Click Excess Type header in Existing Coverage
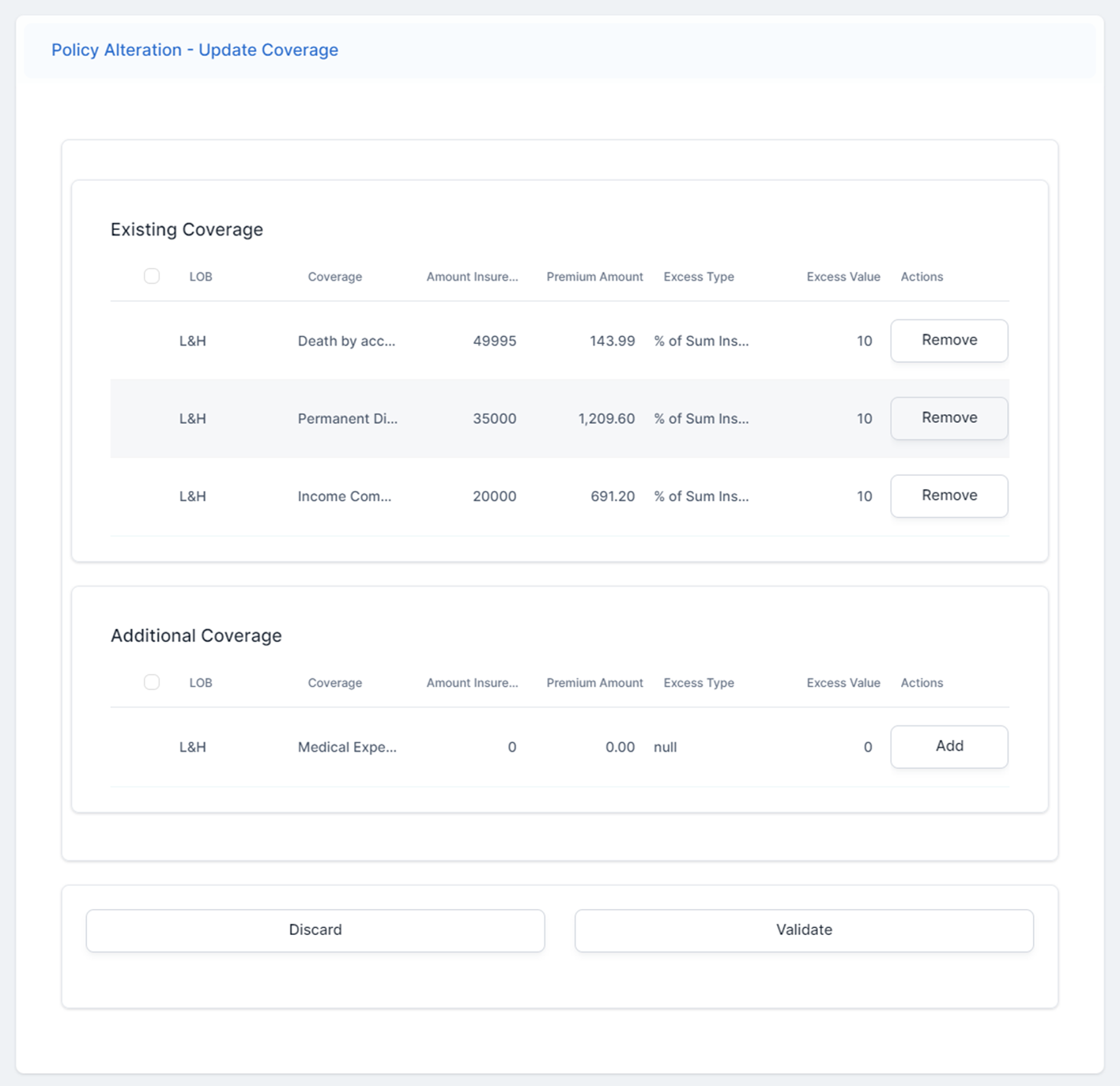Viewport: 1120px width, 1086px height. pos(699,277)
